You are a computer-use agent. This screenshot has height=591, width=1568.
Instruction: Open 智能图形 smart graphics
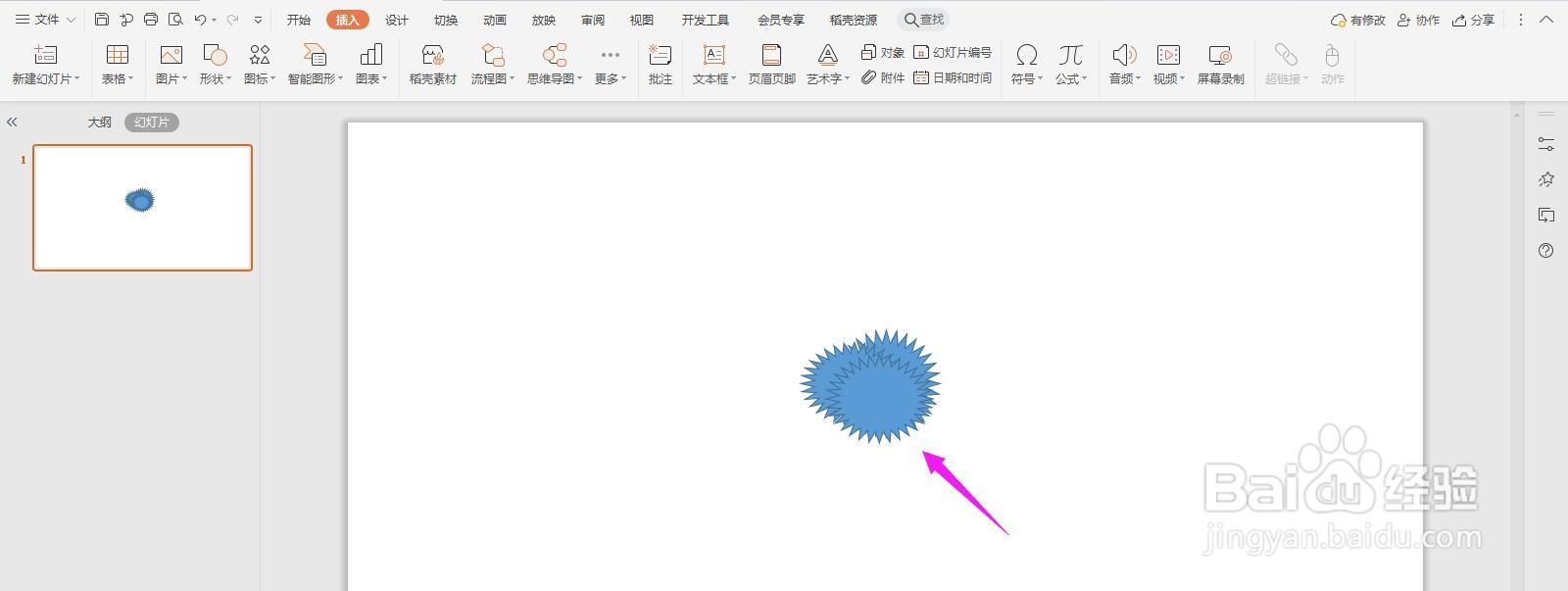point(315,65)
